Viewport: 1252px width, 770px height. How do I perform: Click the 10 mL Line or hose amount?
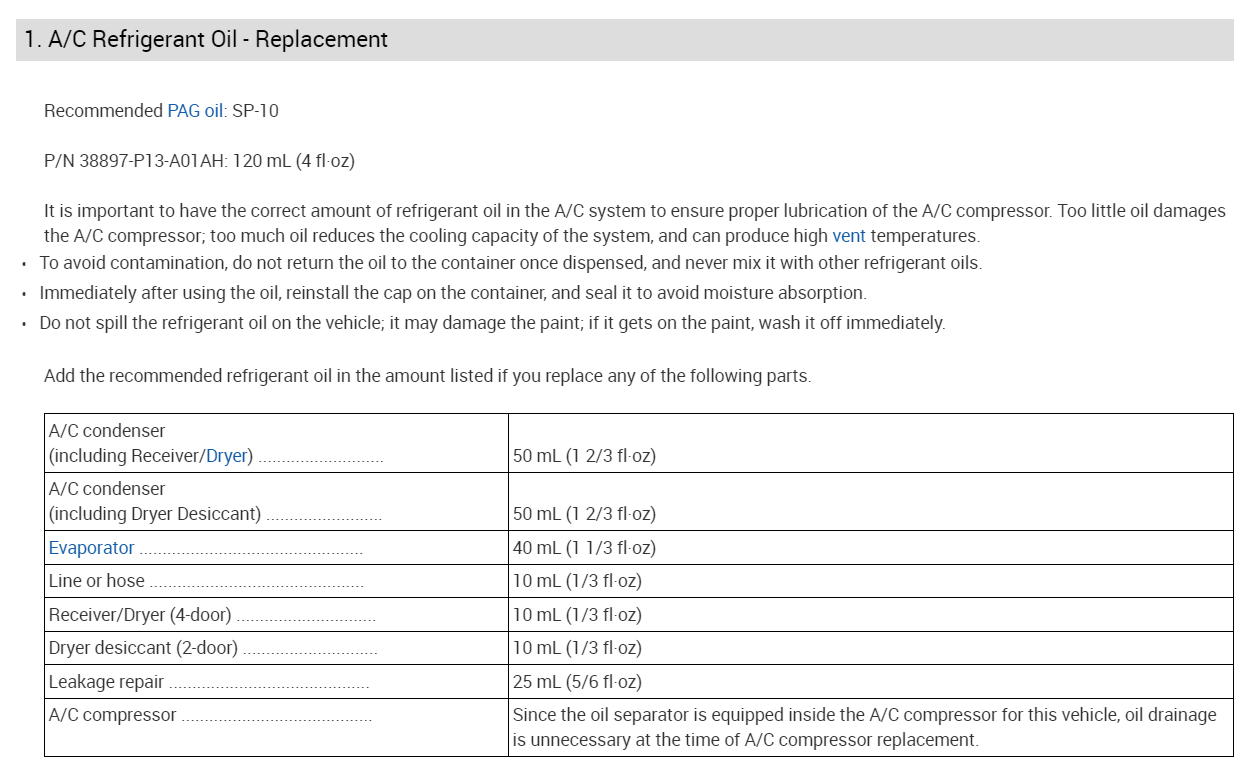(x=577, y=581)
